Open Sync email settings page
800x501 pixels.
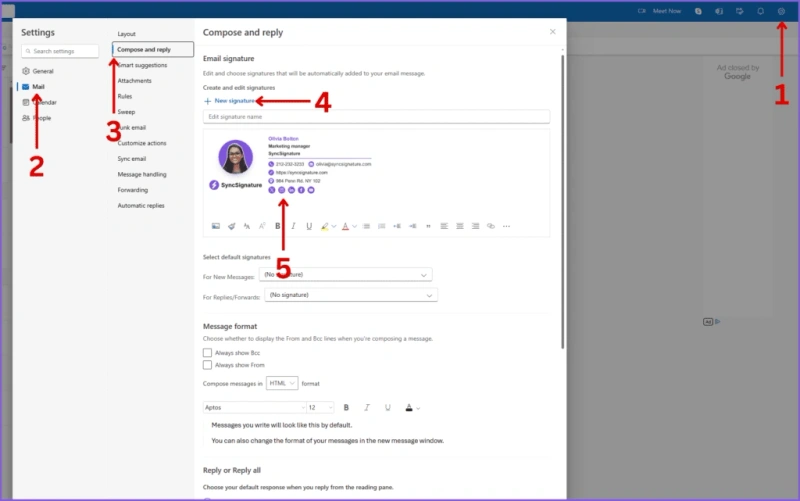coord(132,159)
